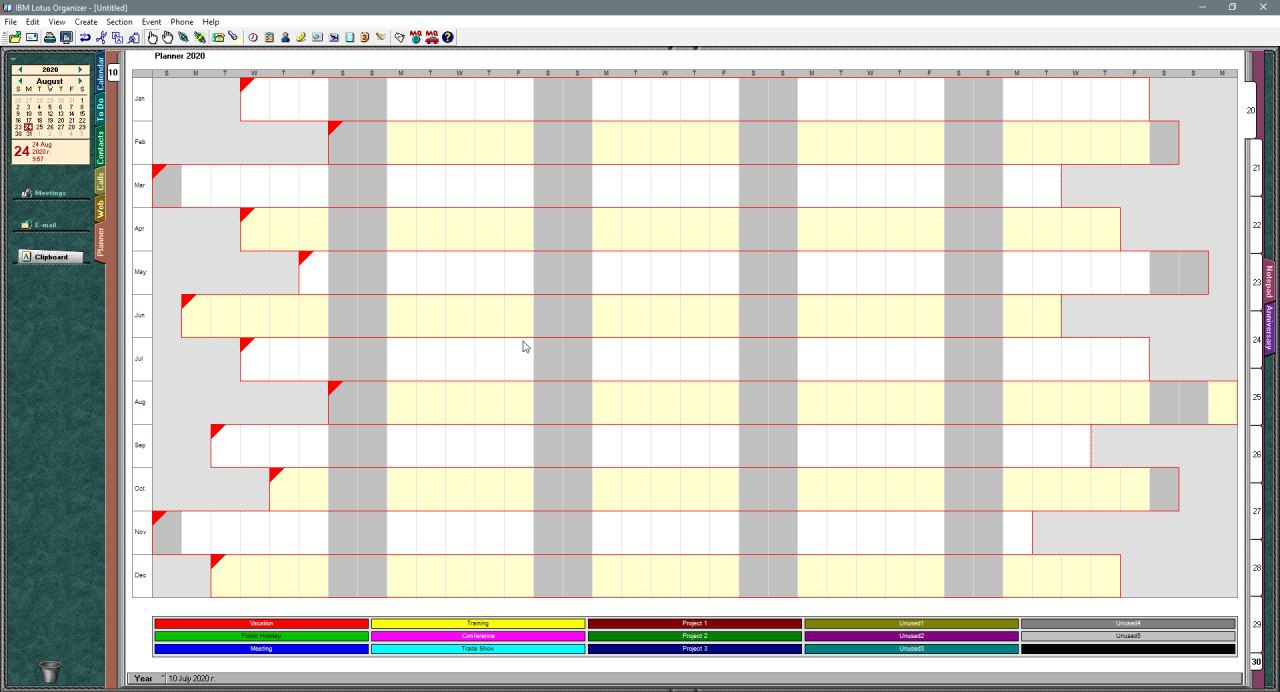This screenshot has width=1280, height=692.
Task: Go to previous month before August
Action: point(20,81)
